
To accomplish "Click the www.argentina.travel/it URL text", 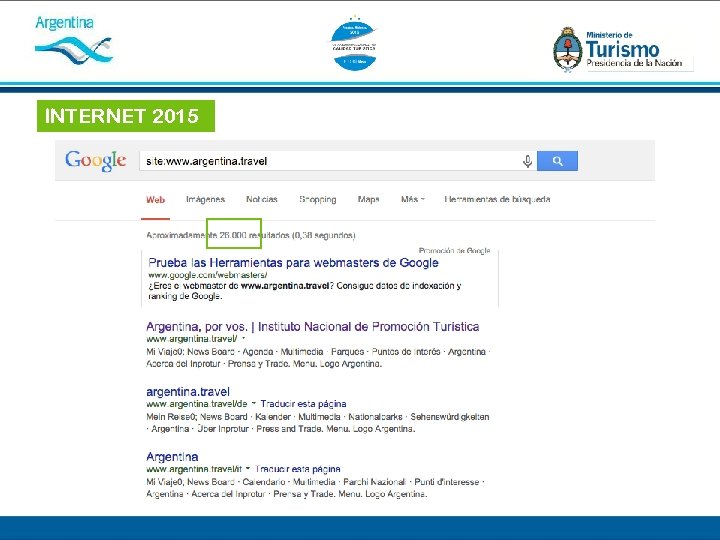I will 194,469.
